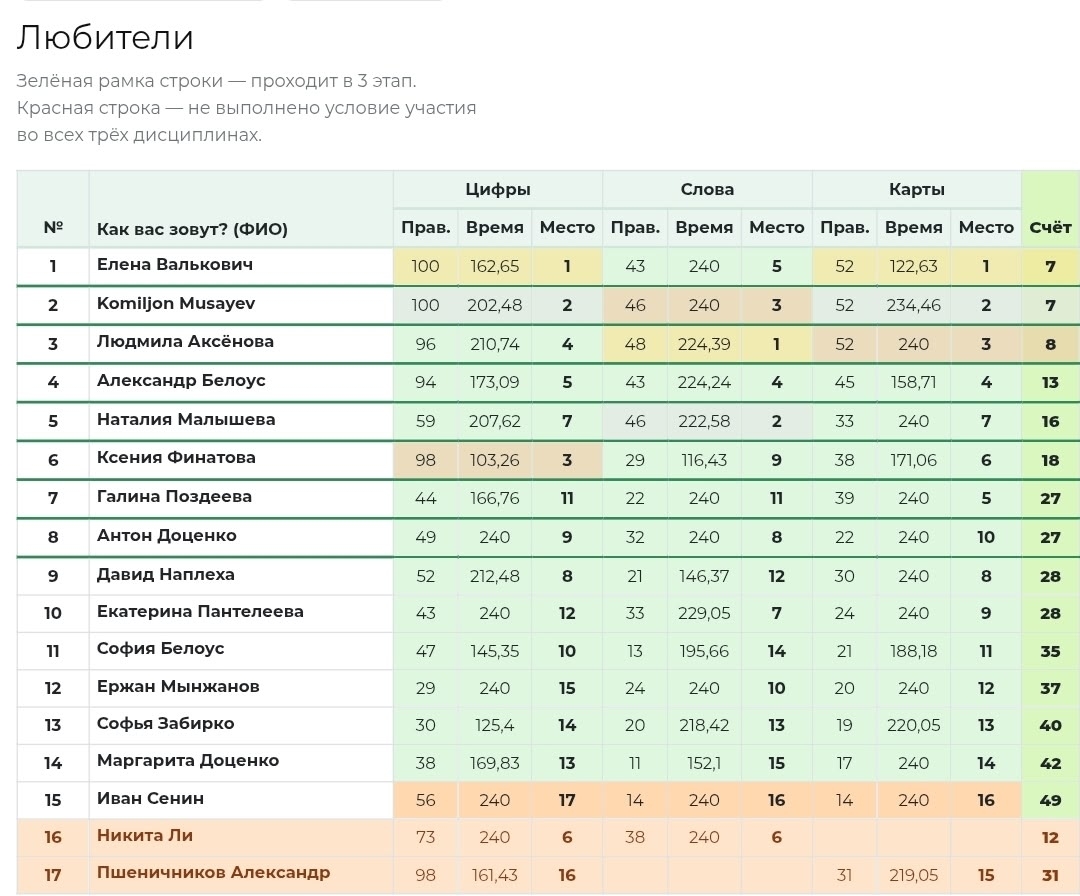Click the name "Галина Поздеева"
The height and width of the screenshot is (896, 1080).
tap(174, 497)
